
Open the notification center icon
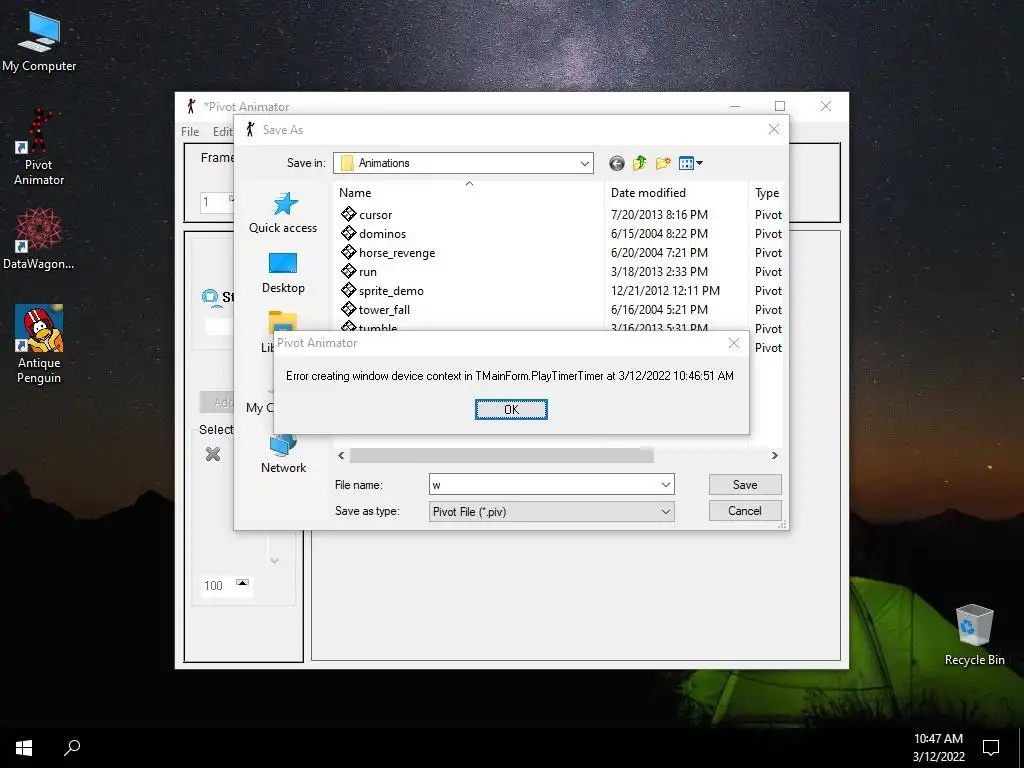click(x=991, y=748)
